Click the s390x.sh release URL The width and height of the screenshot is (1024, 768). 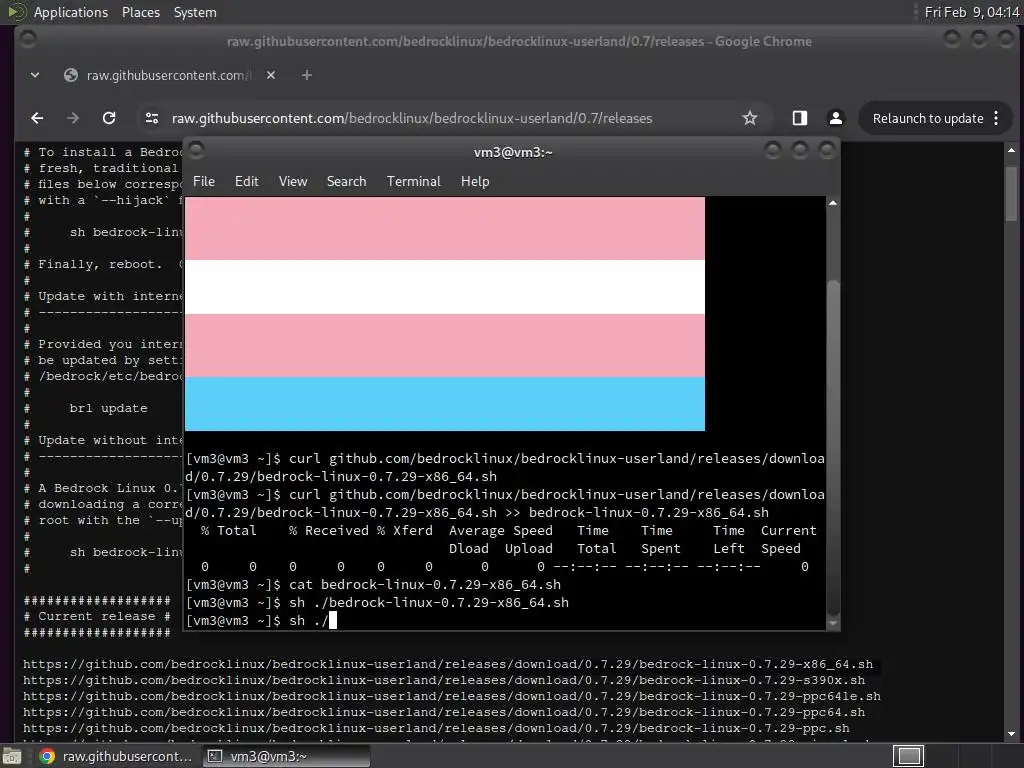444,680
